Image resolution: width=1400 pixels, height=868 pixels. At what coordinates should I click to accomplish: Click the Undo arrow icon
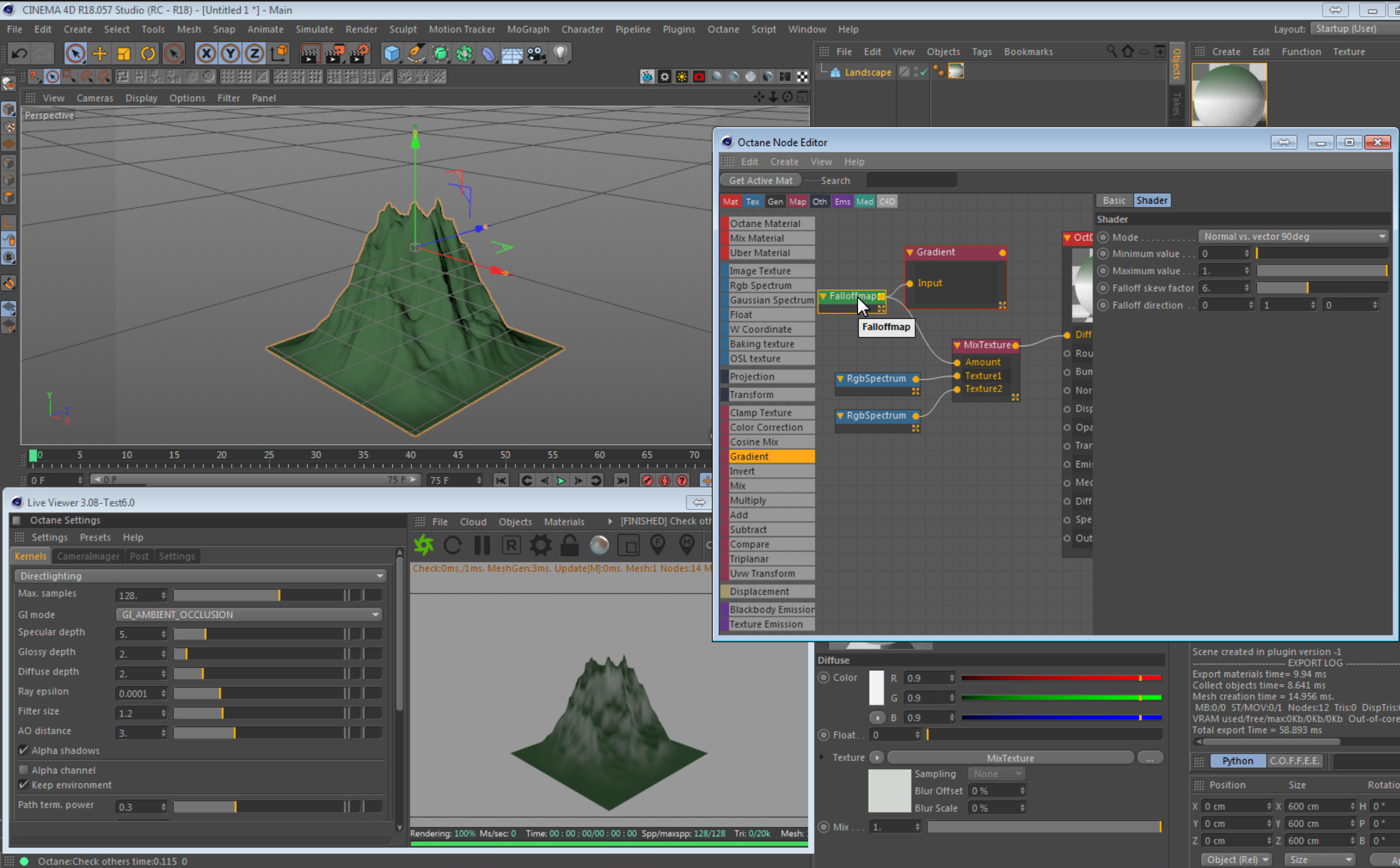coord(20,53)
